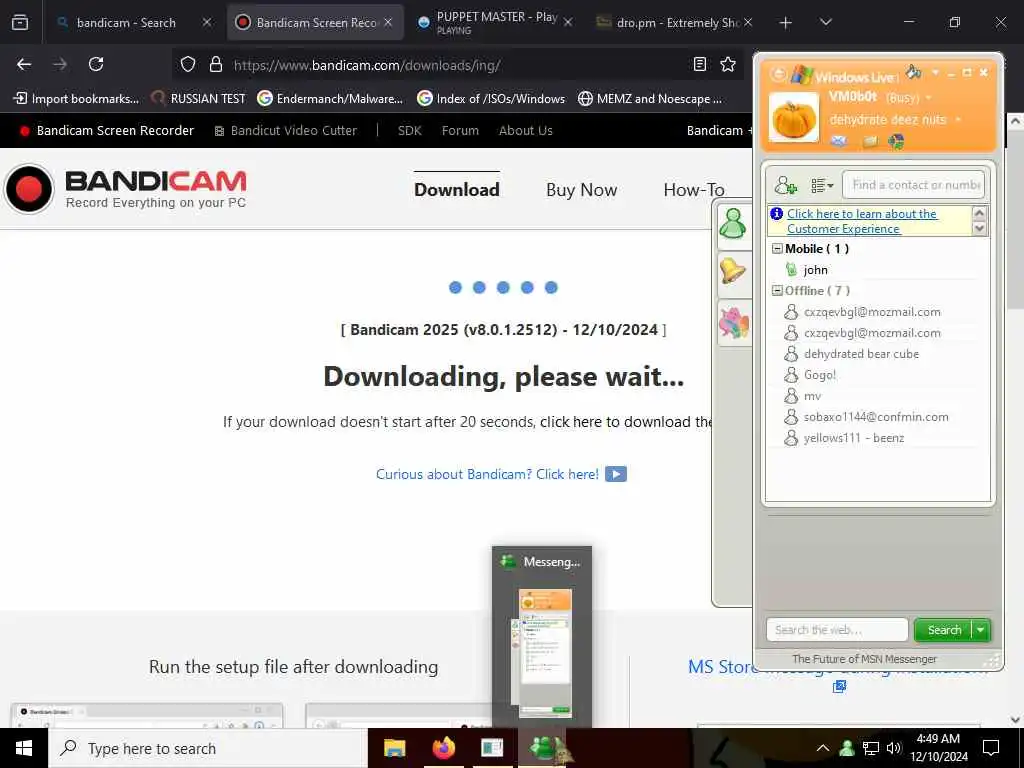Screen dimensions: 1024x768
Task: Open Import bookmarks in bookmarks bar
Action: [76, 99]
